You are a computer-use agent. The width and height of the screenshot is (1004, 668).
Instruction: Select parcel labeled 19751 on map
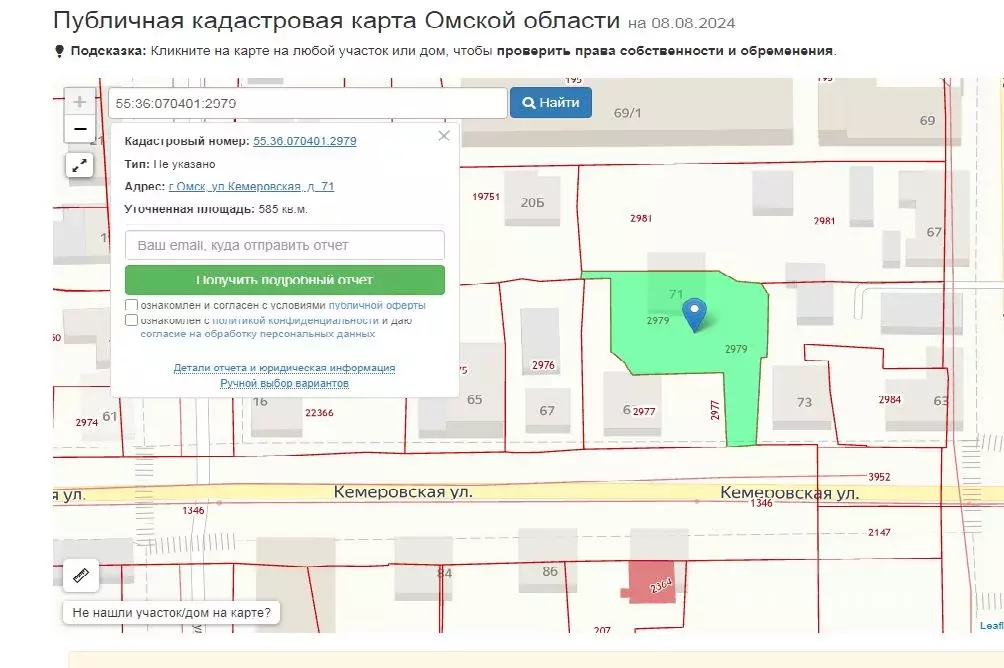pos(486,197)
